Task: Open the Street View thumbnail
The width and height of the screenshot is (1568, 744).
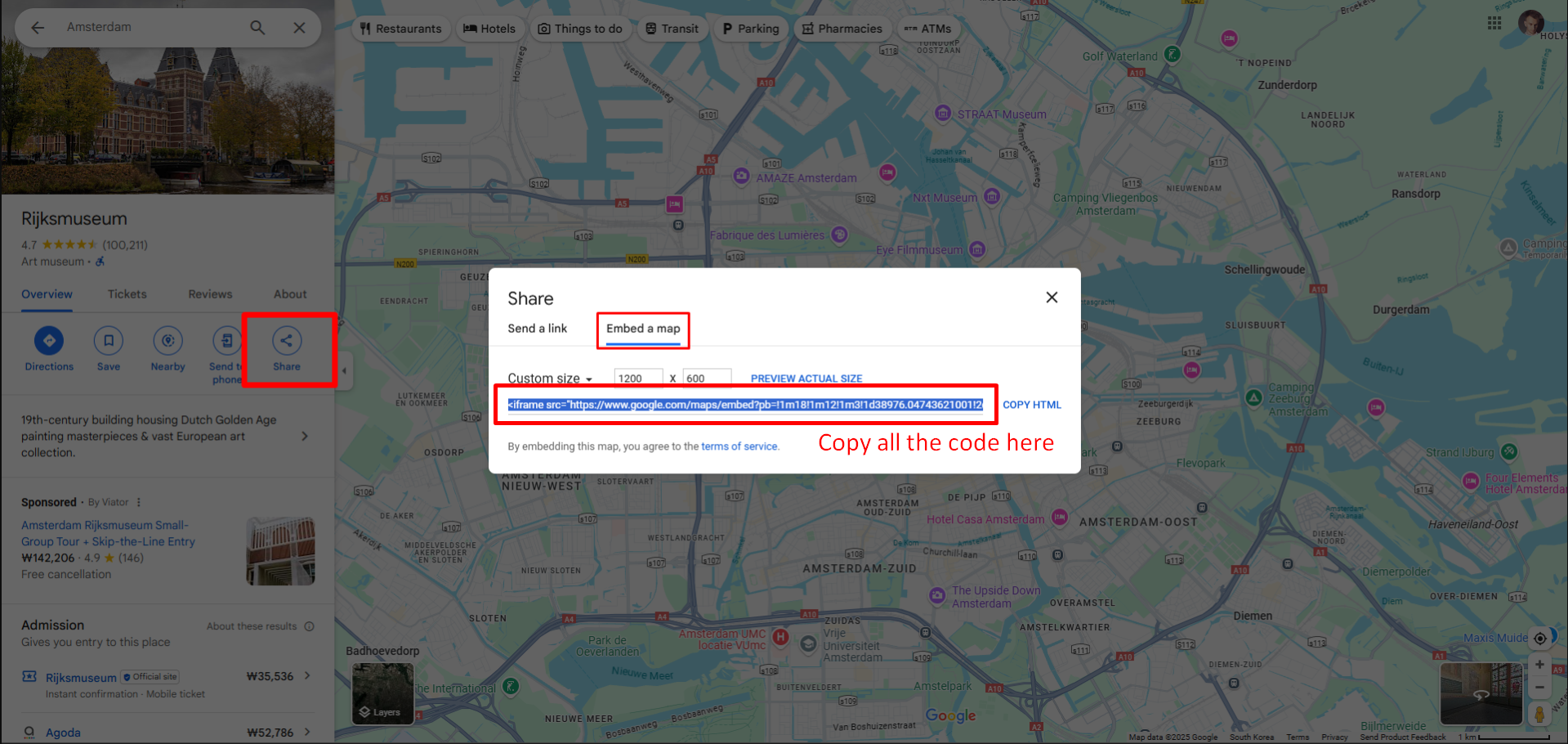Action: pos(1481,693)
